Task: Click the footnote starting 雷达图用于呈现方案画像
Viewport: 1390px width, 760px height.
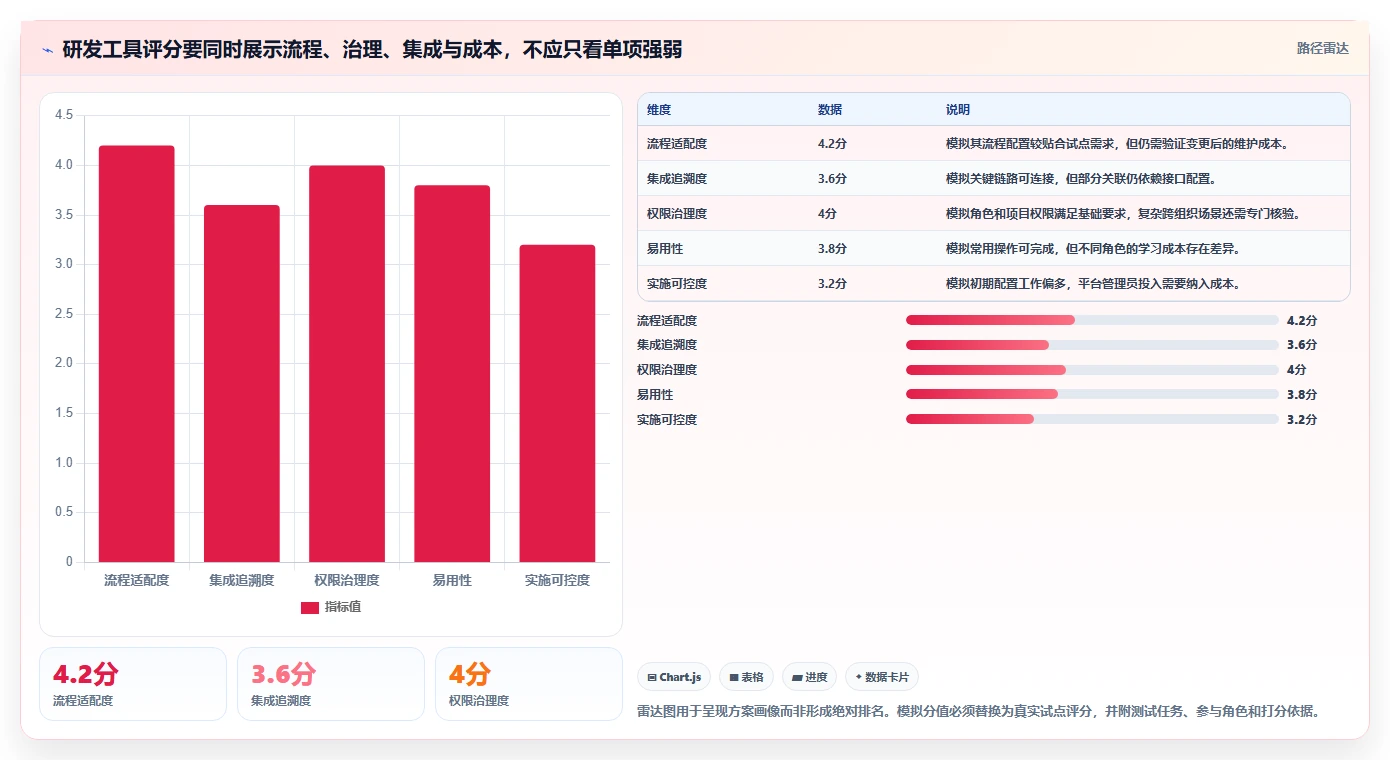Action: pyautogui.click(x=980, y=712)
